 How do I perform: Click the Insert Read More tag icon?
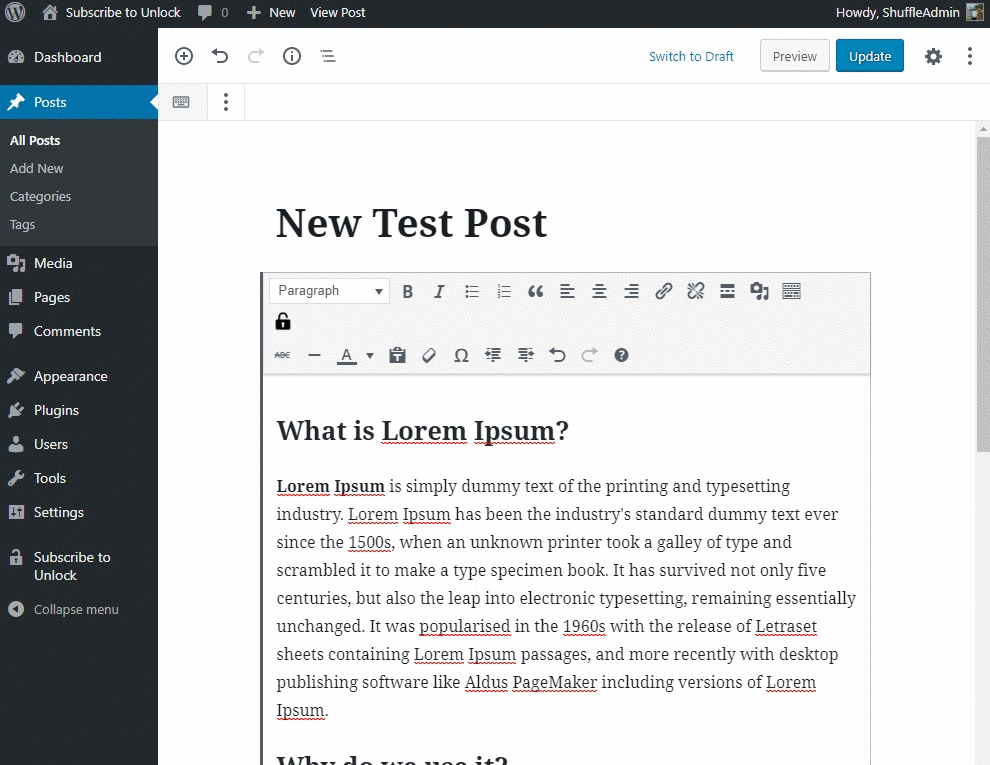[727, 291]
